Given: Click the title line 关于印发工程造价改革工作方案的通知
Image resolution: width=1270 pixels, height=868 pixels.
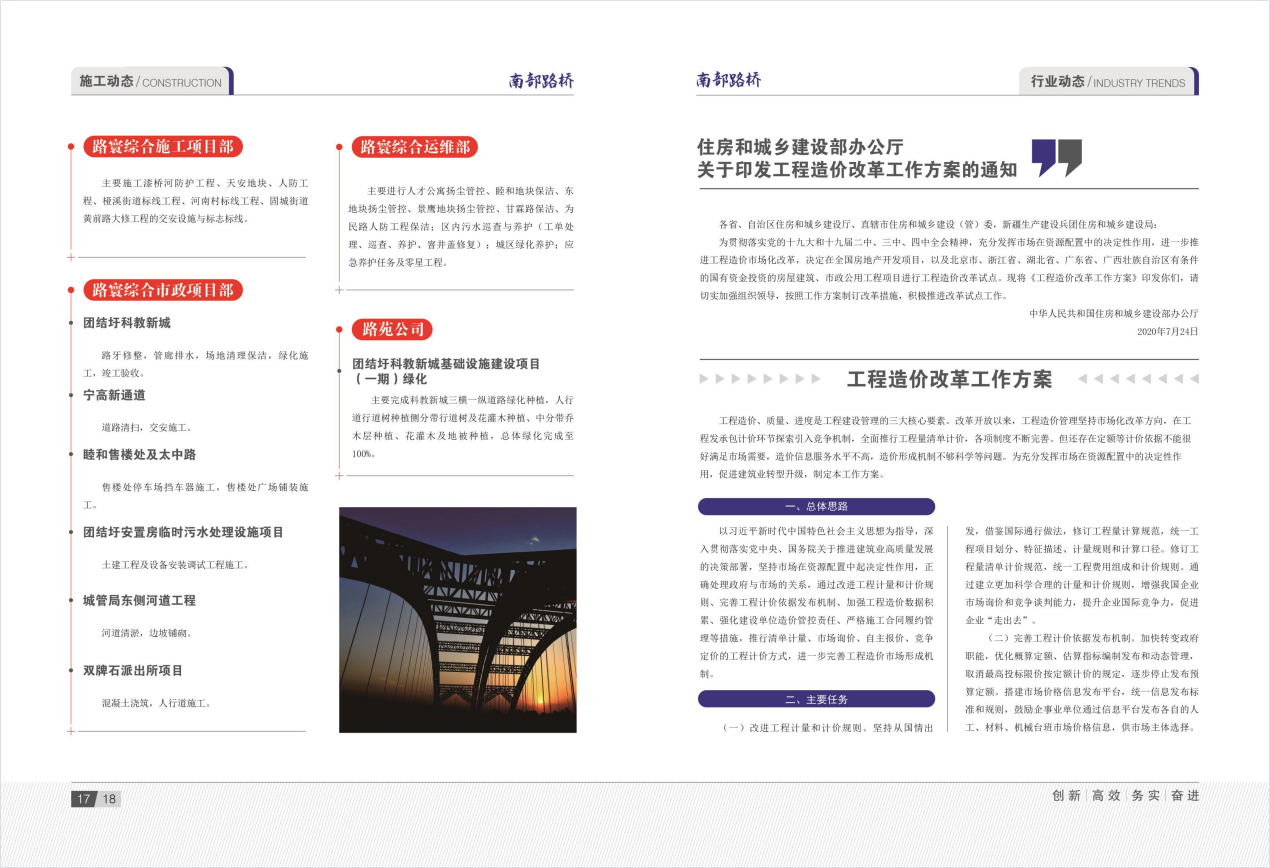Looking at the screenshot, I should pyautogui.click(x=857, y=170).
